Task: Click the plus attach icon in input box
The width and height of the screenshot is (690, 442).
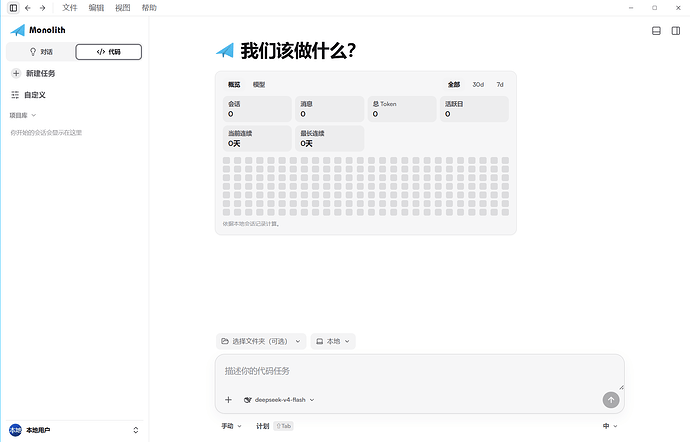Action: 228,400
